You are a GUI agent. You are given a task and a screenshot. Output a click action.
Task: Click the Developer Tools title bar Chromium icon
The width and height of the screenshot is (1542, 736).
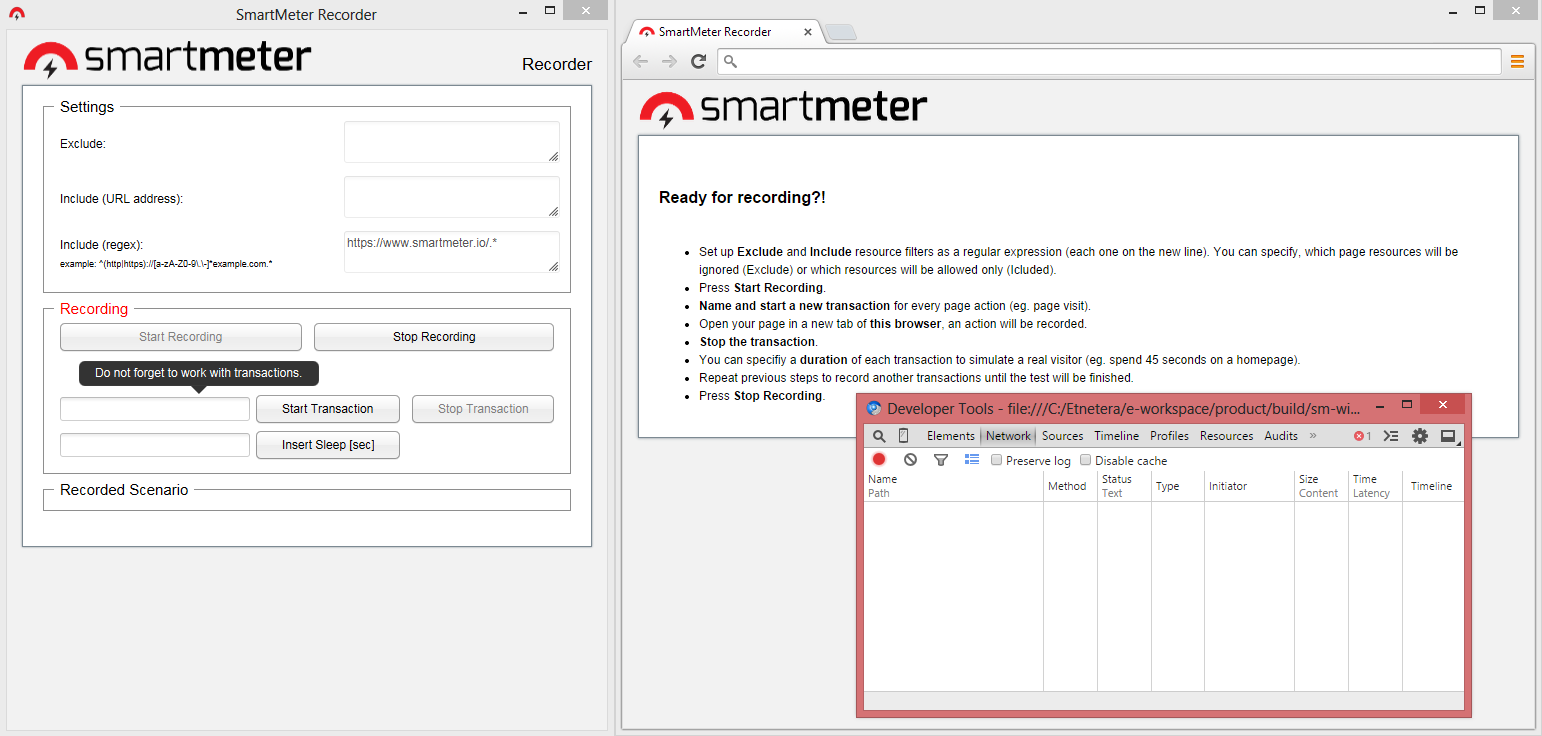[x=874, y=408]
